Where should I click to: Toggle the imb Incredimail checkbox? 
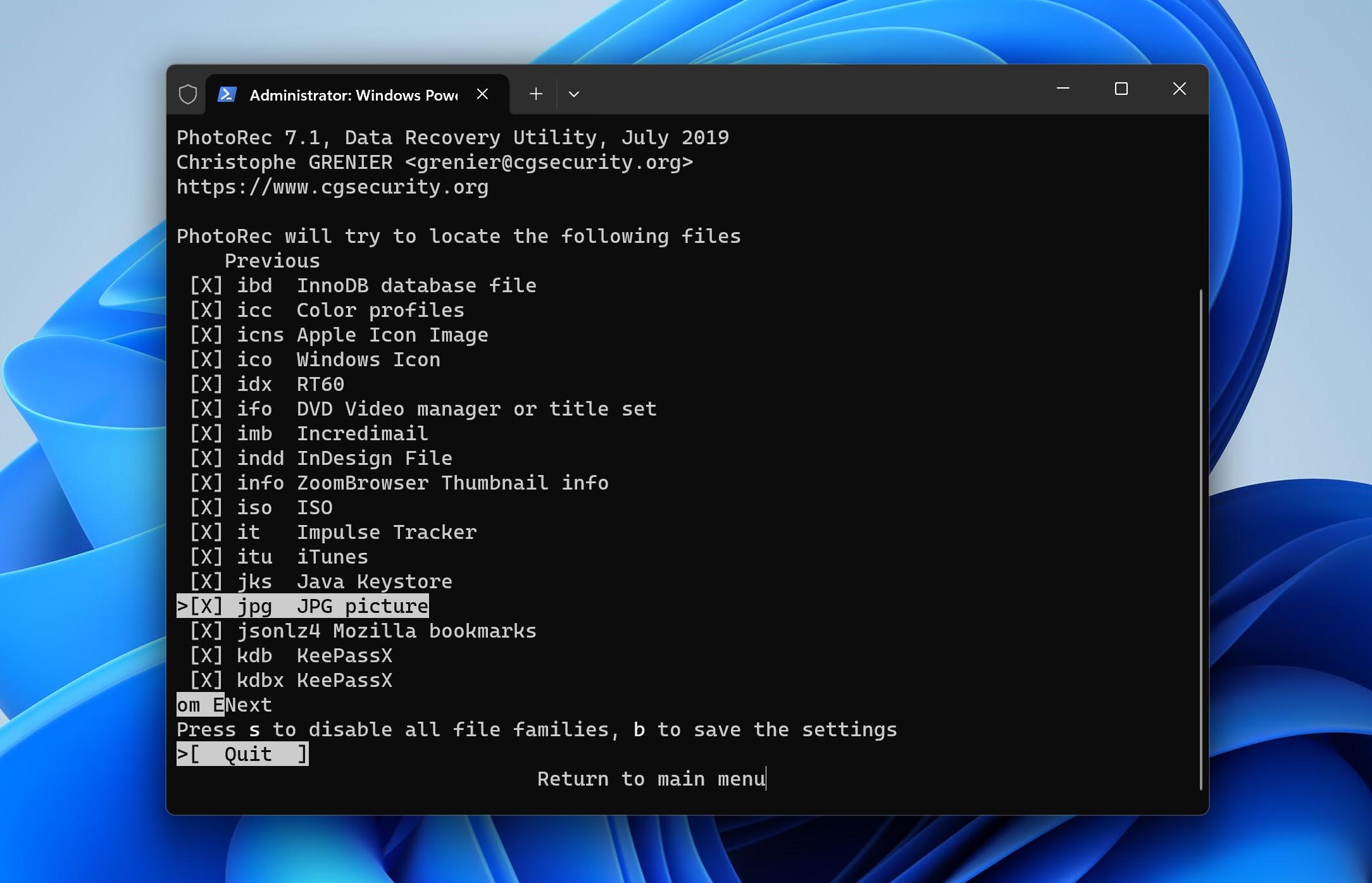tap(206, 433)
